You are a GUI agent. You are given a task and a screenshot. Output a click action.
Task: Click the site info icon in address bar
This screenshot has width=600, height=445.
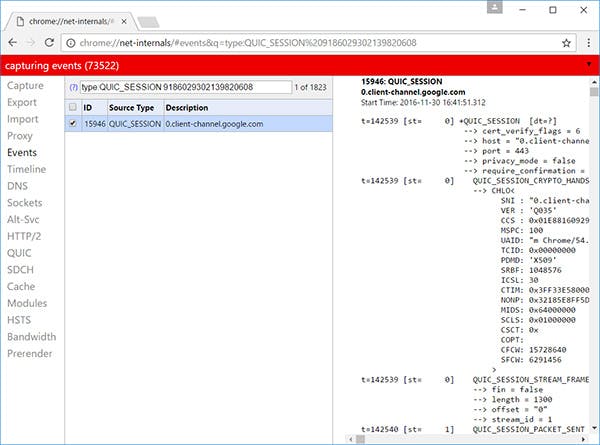71,43
